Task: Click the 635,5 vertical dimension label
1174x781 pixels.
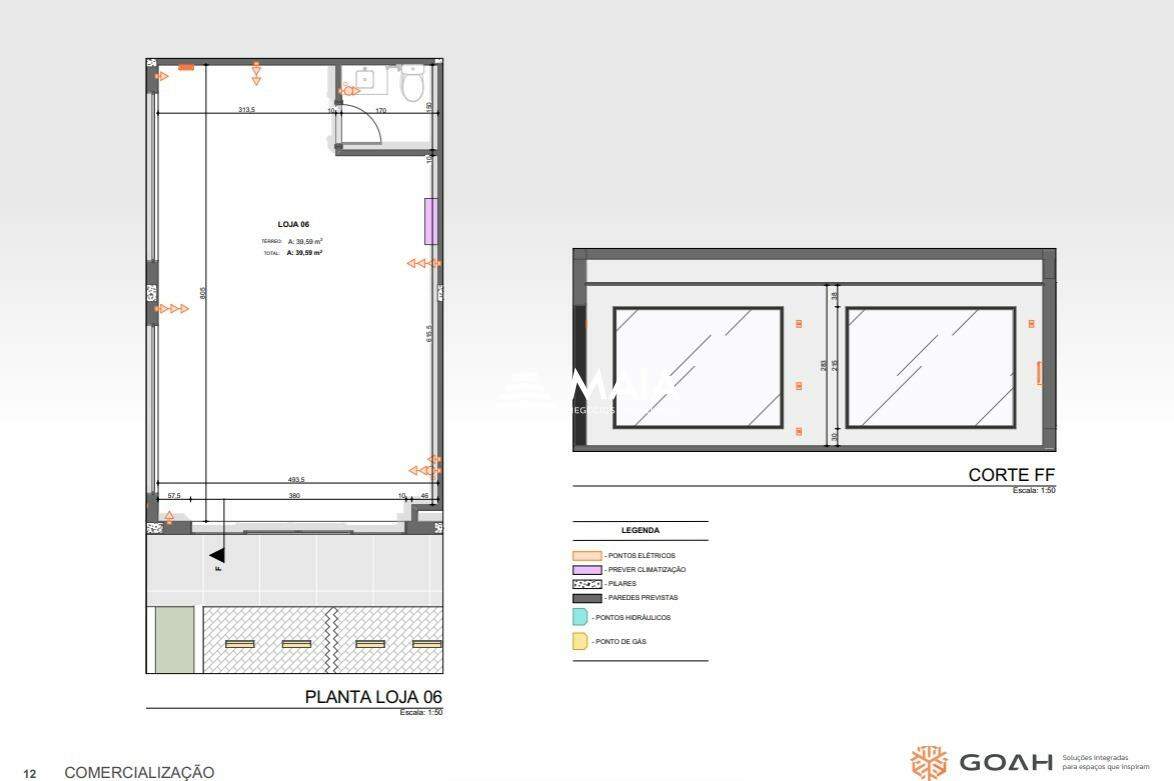Action: (429, 333)
